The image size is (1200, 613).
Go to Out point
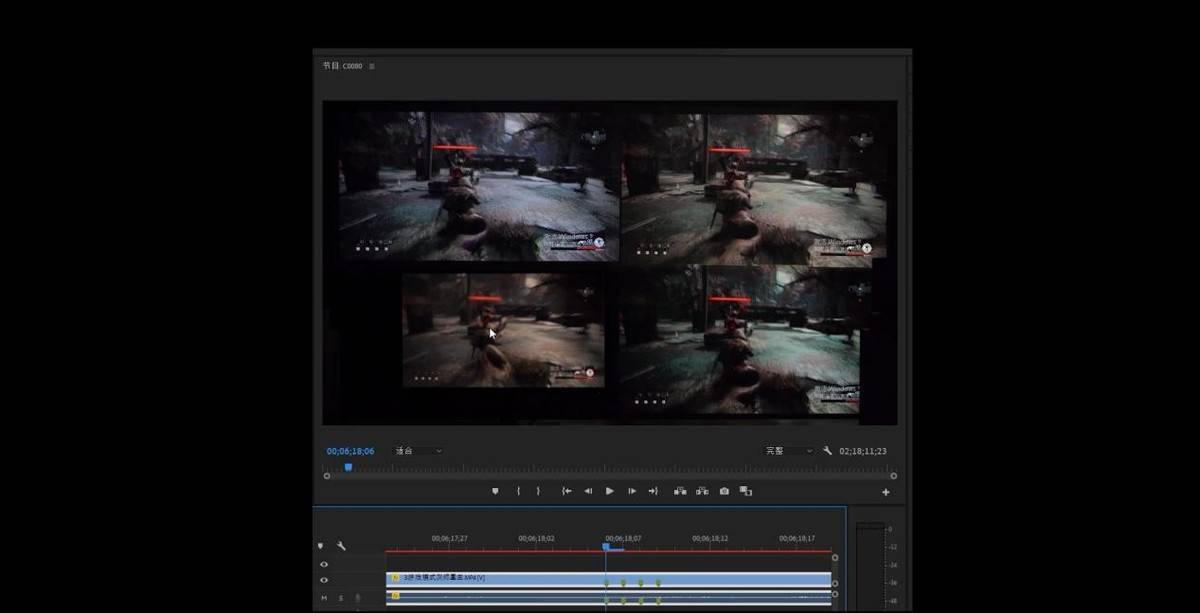point(653,491)
